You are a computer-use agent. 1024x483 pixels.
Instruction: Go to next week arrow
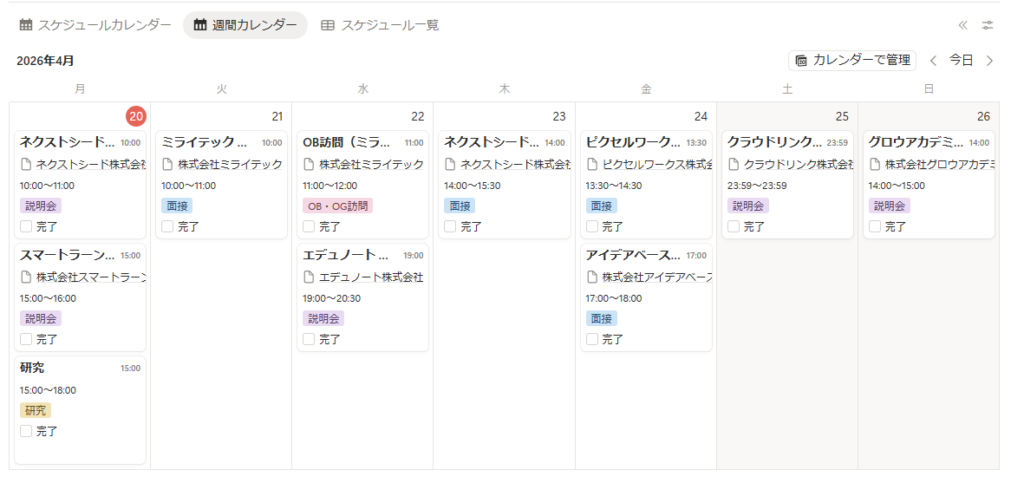(990, 61)
